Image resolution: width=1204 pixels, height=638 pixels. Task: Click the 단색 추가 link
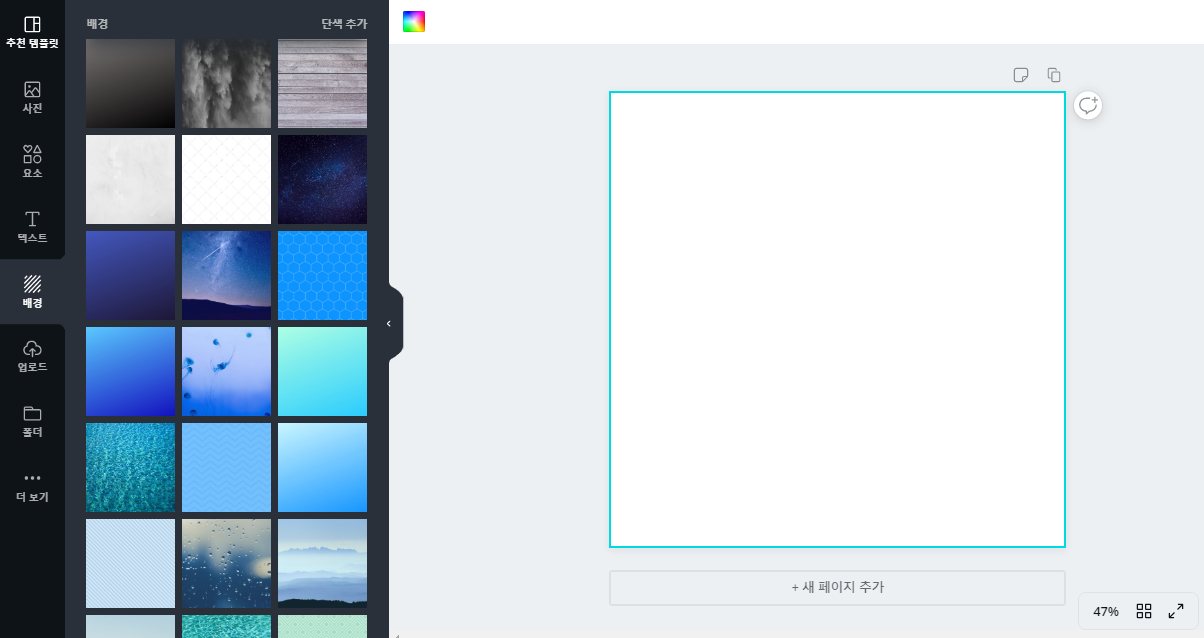point(344,23)
